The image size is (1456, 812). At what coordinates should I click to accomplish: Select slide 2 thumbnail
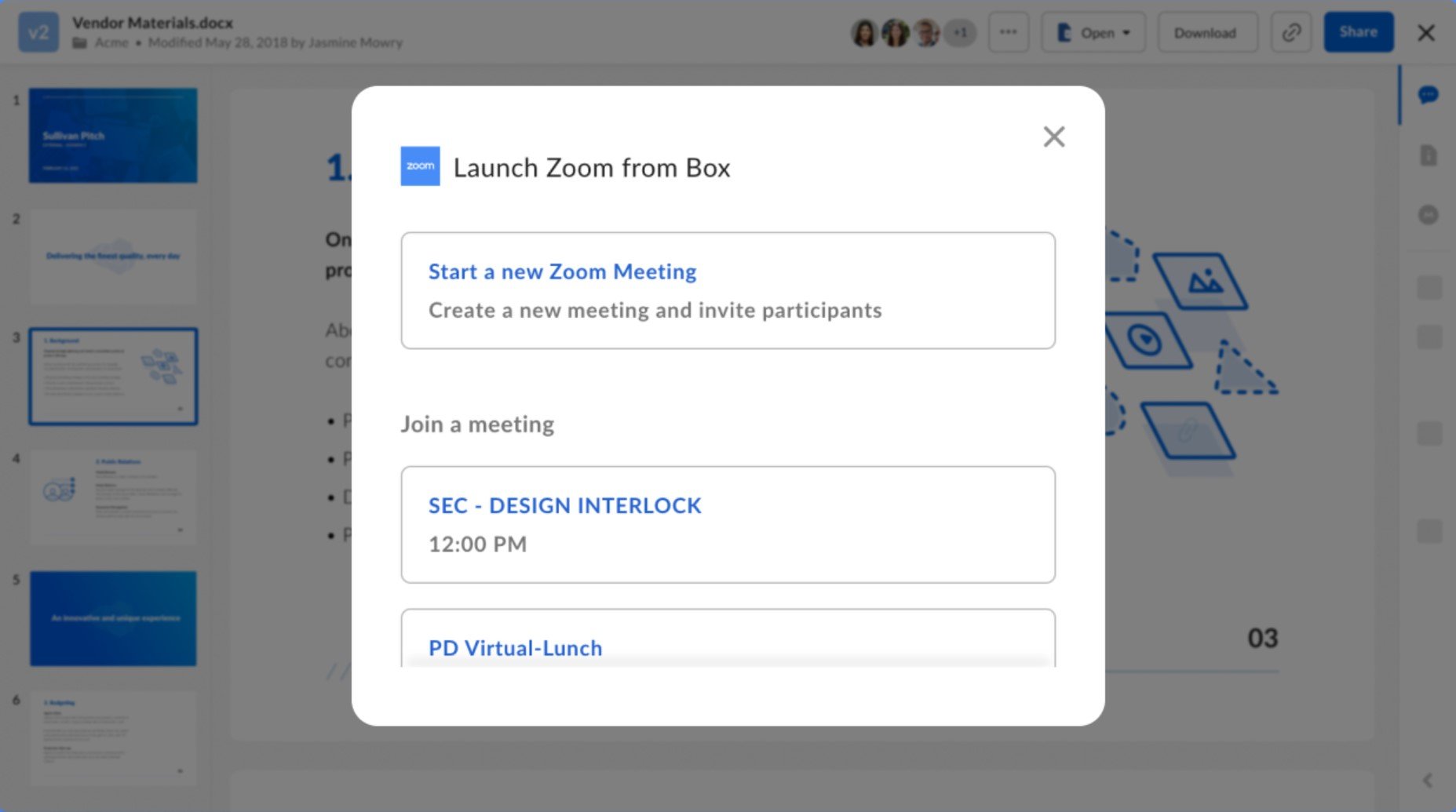click(113, 256)
